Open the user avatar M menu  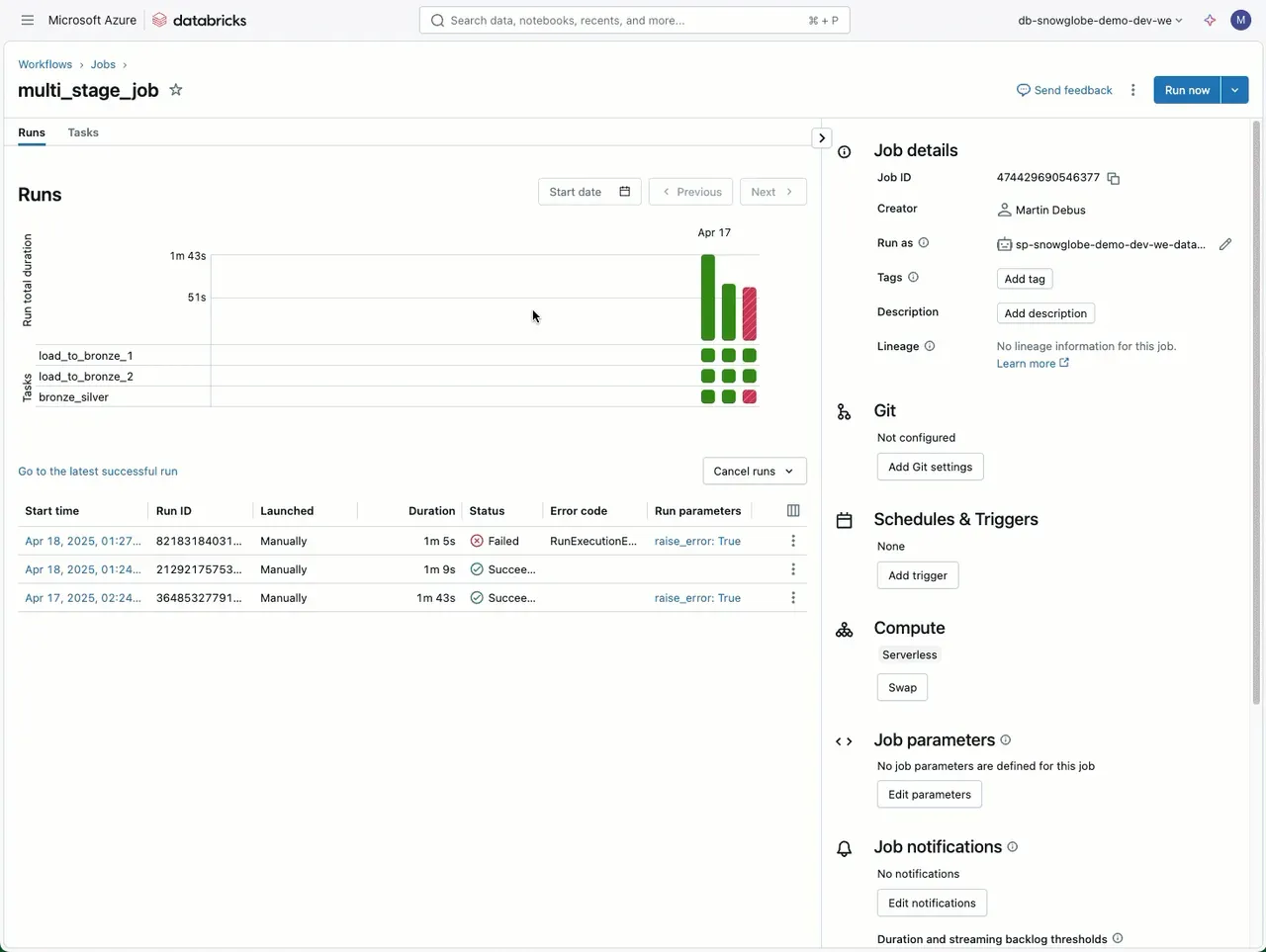pos(1240,20)
